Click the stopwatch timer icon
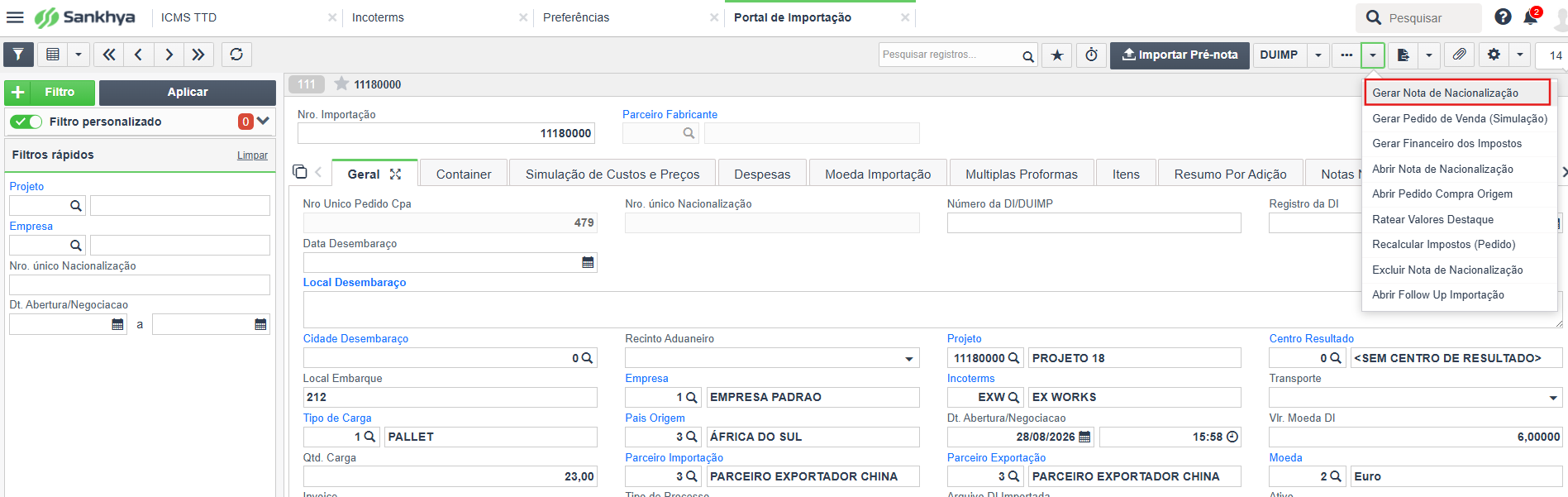 [1091, 55]
